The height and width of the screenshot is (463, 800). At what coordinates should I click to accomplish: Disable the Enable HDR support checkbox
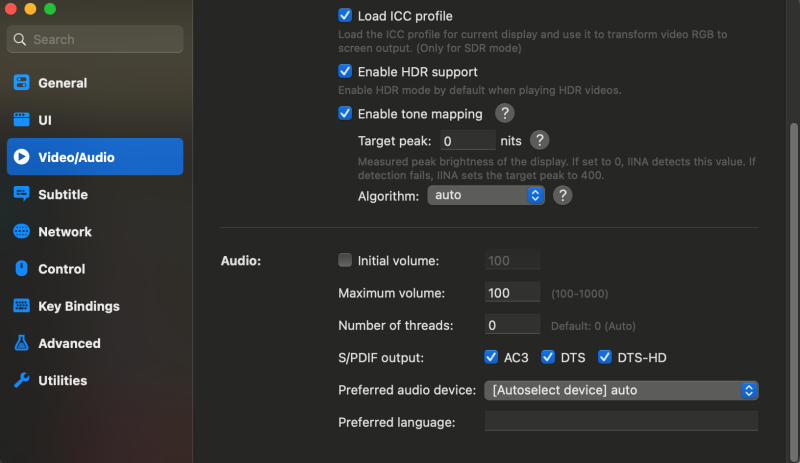pos(345,71)
